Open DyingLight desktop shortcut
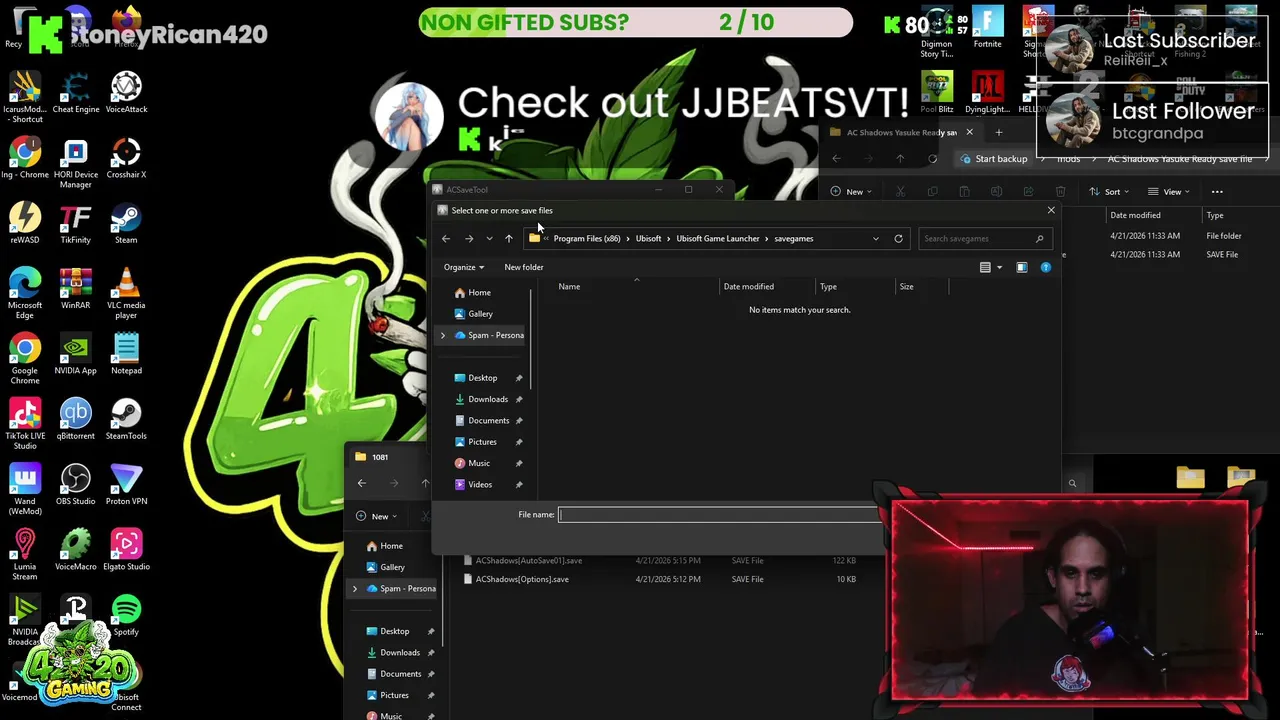Image resolution: width=1280 pixels, height=720 pixels. click(x=987, y=92)
